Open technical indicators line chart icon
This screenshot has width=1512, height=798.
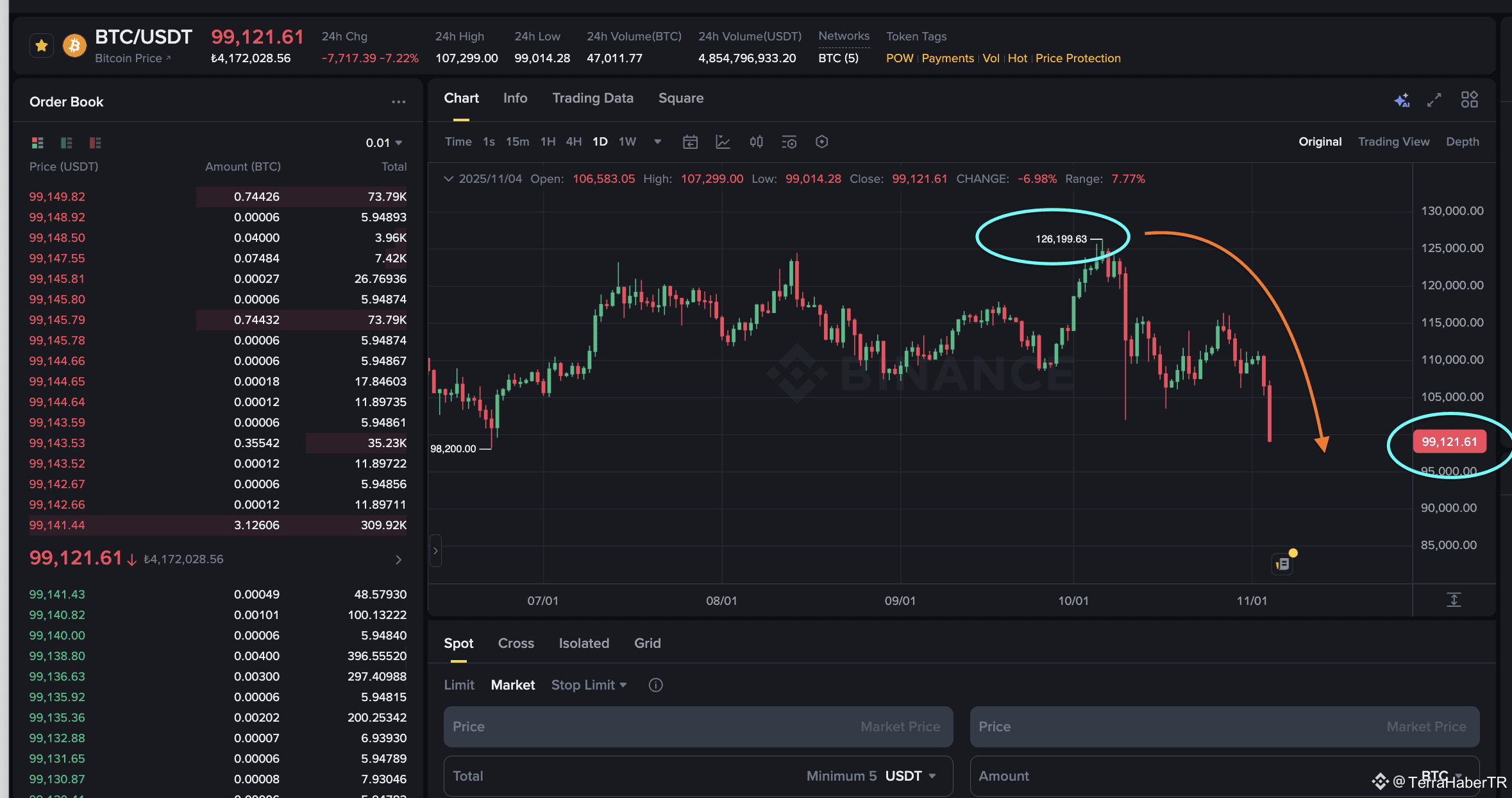[723, 142]
